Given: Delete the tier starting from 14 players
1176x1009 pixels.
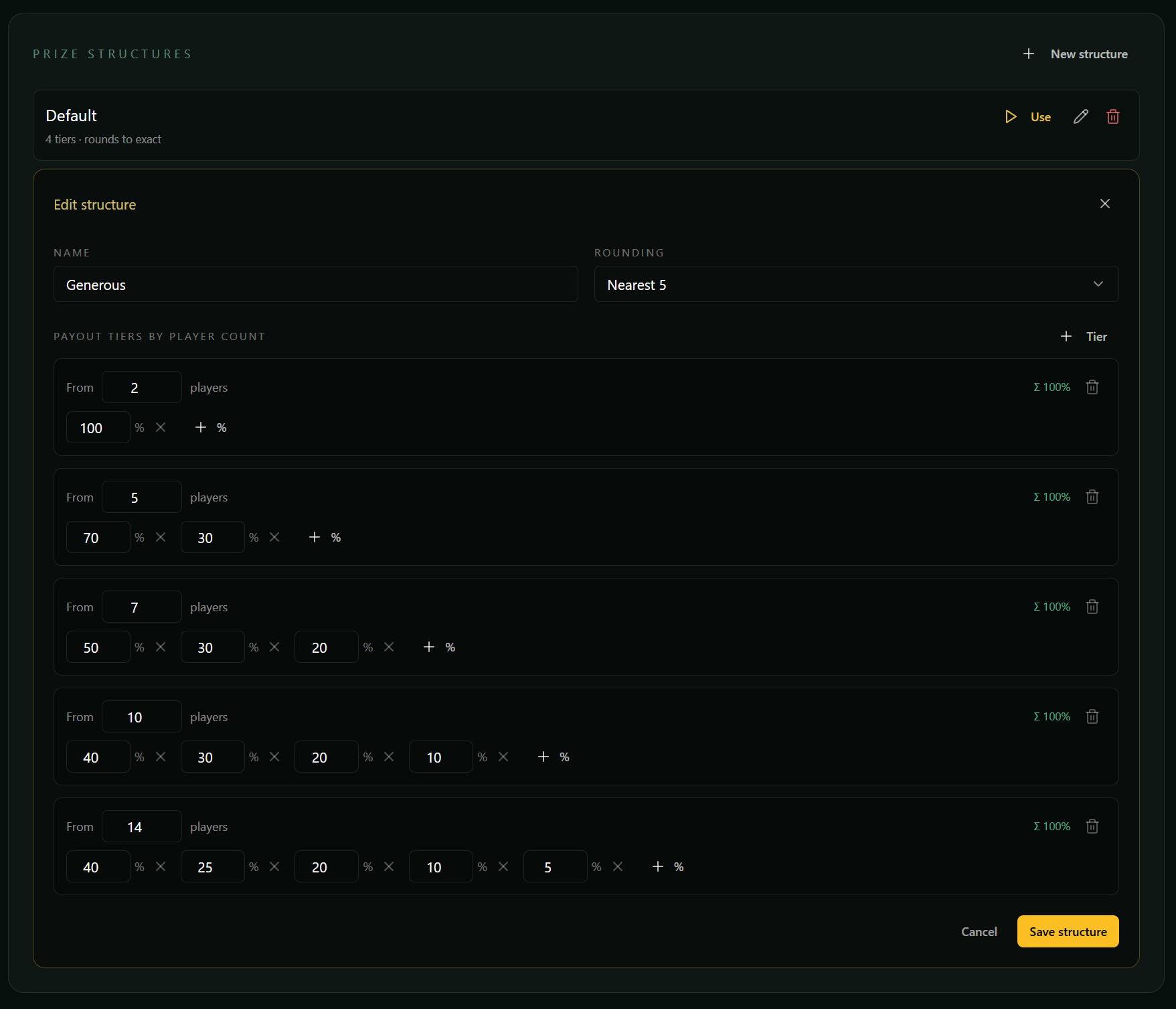Looking at the screenshot, I should click(x=1092, y=826).
